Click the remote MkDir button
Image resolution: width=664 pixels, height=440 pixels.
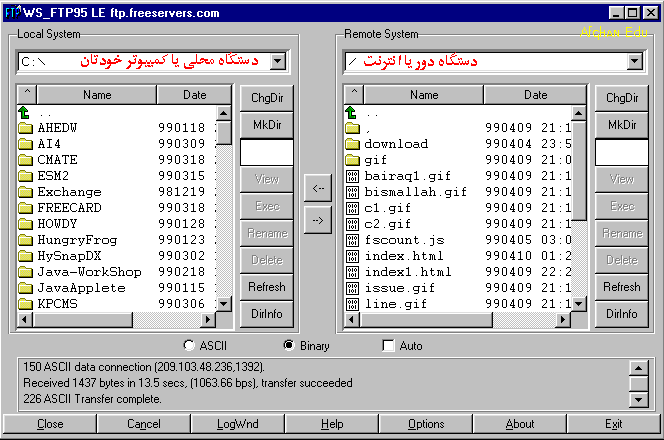[x=621, y=125]
